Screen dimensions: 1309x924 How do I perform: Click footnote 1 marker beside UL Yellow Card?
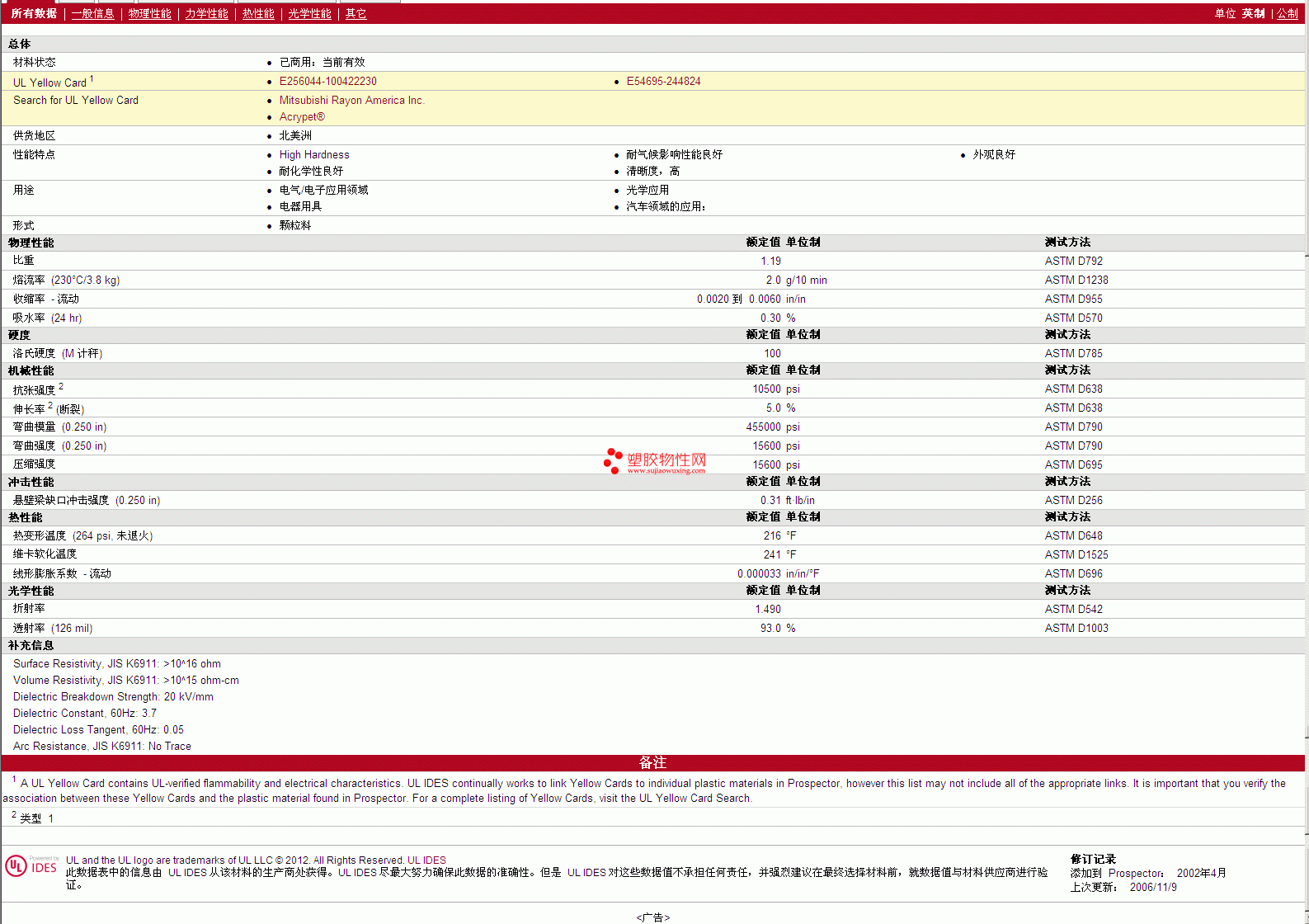(x=92, y=79)
